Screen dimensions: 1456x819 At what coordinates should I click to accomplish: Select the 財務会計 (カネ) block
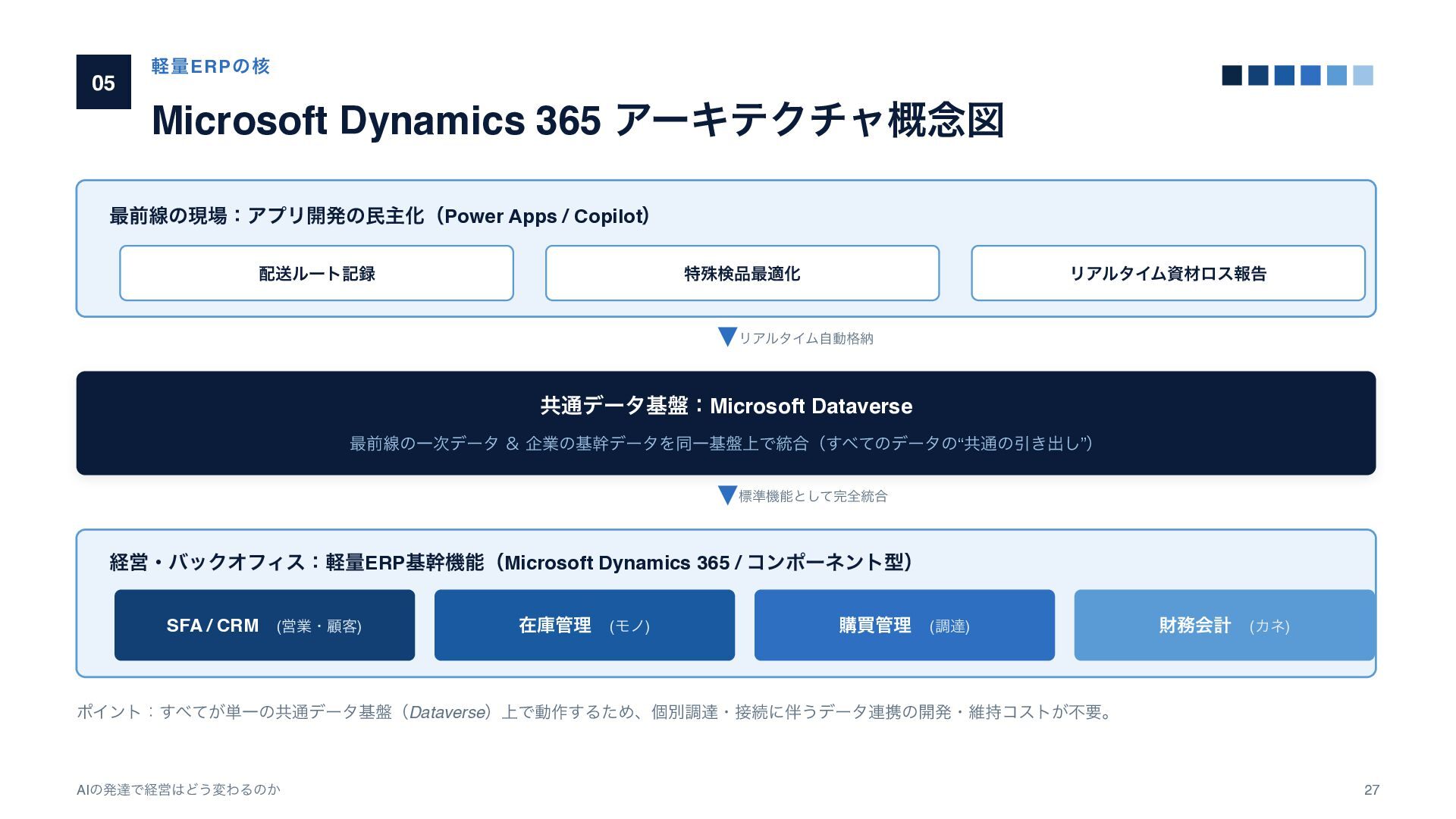click(1224, 625)
